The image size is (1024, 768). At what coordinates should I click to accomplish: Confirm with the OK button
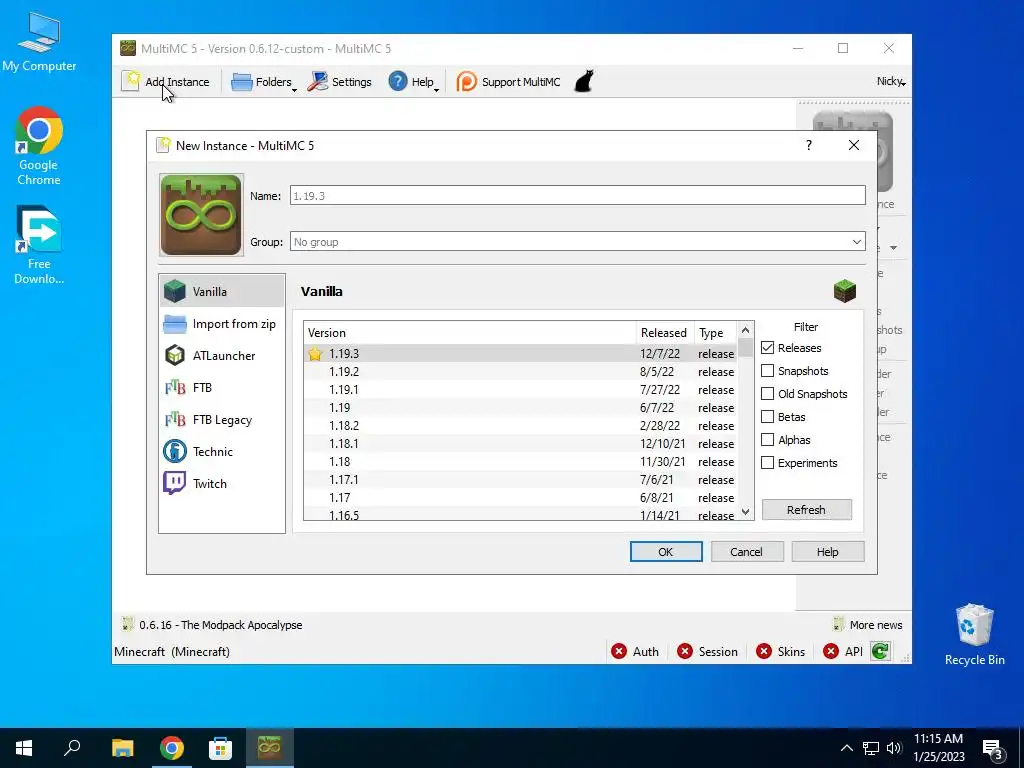pos(665,552)
